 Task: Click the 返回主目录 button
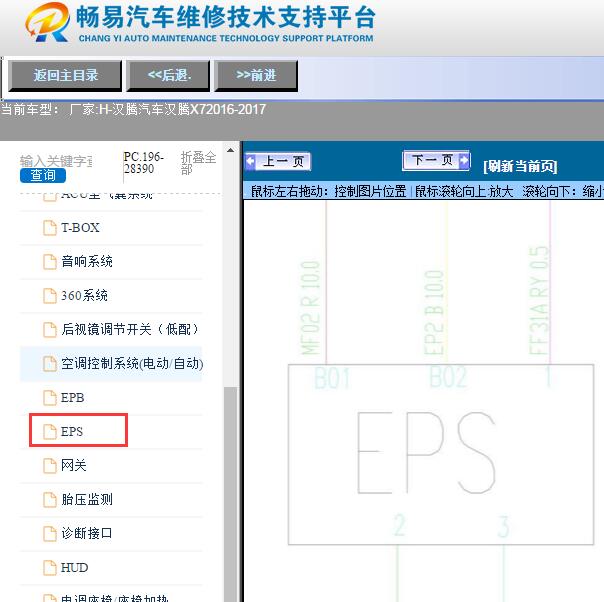[x=65, y=75]
